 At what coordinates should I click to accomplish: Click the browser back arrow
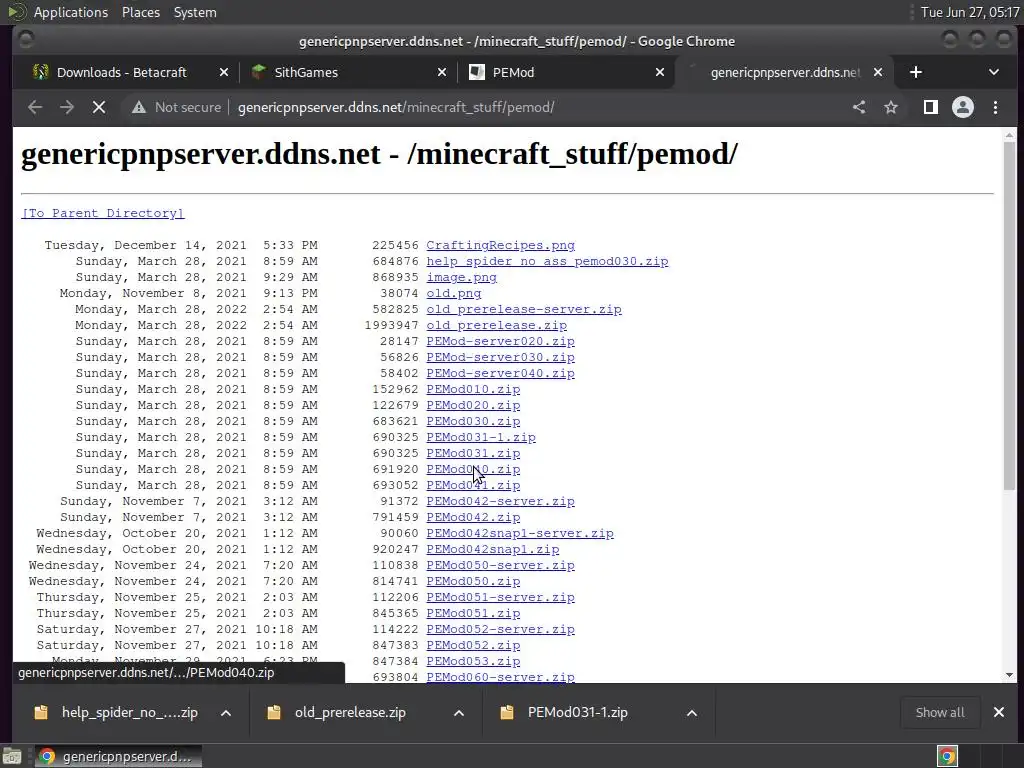point(35,107)
